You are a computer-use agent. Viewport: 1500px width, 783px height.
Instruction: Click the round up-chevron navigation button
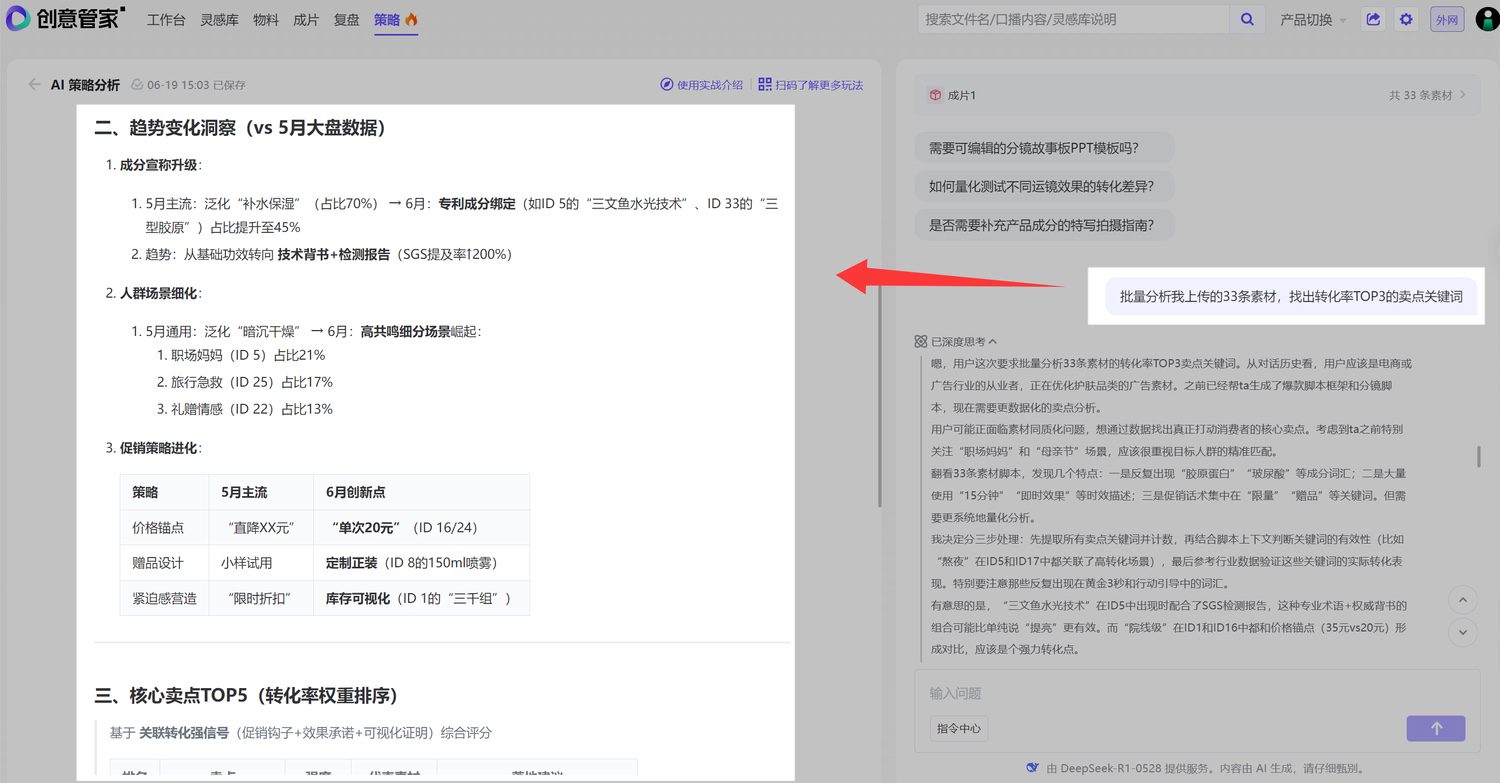click(x=1463, y=600)
